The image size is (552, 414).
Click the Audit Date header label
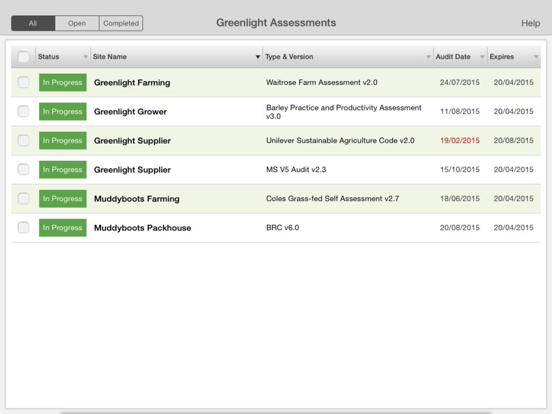coord(453,57)
